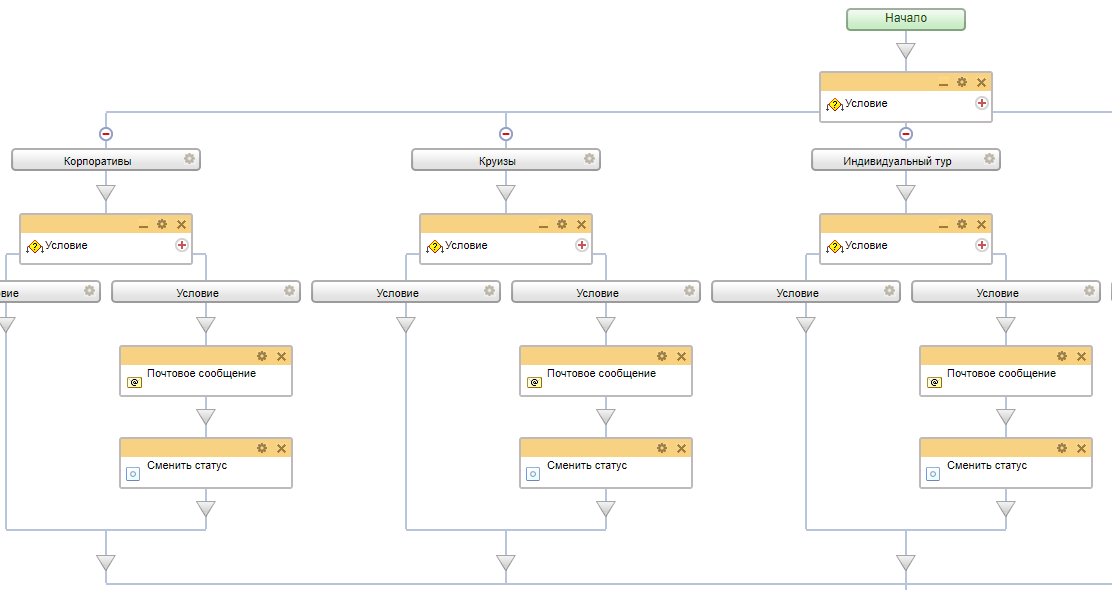The height and width of the screenshot is (590, 1112).
Task: Click arrow between Почтовое сообщение and Сменить статус in Круизы
Action: coord(606,417)
